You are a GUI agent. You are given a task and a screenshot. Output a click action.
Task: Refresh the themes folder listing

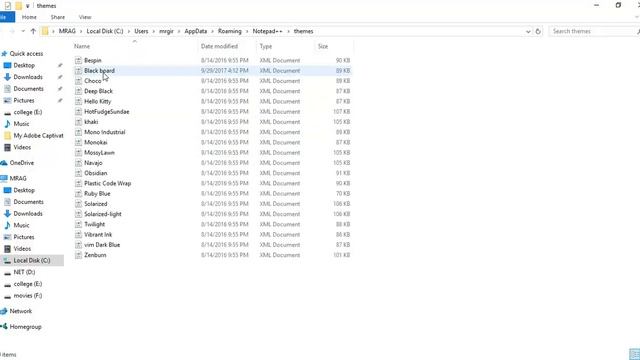click(x=538, y=31)
